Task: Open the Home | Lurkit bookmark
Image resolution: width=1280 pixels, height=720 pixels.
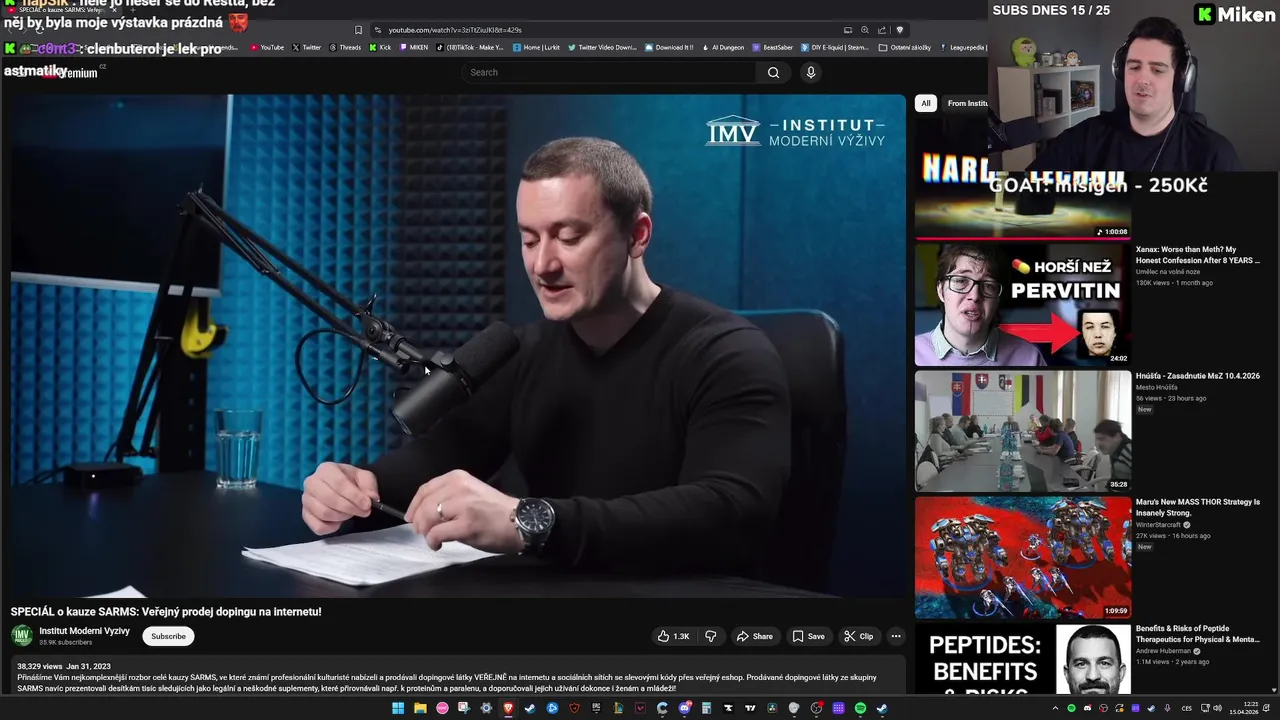Action: [x=537, y=47]
